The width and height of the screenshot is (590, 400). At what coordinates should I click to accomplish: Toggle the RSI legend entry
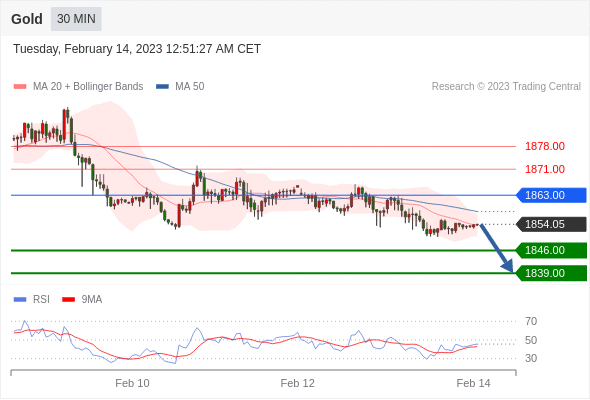[x=32, y=300]
